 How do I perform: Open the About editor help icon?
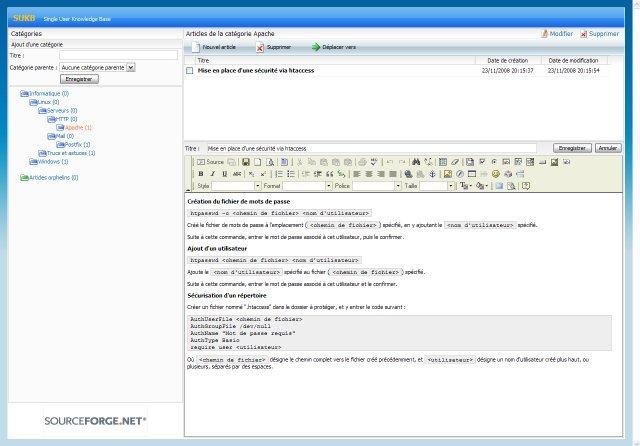526,186
